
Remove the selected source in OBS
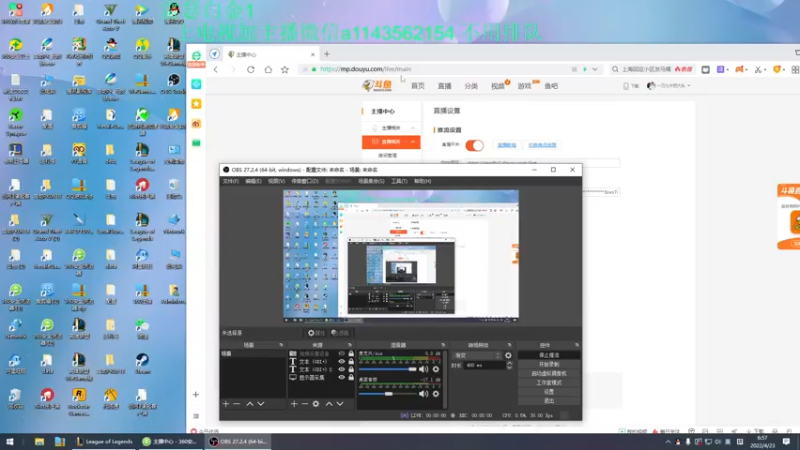(x=305, y=404)
